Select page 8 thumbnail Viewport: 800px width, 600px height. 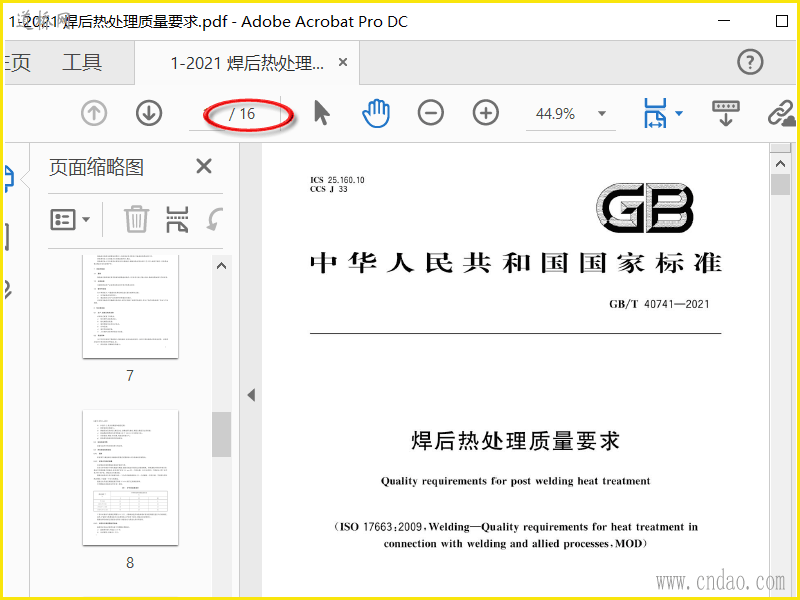(131, 477)
